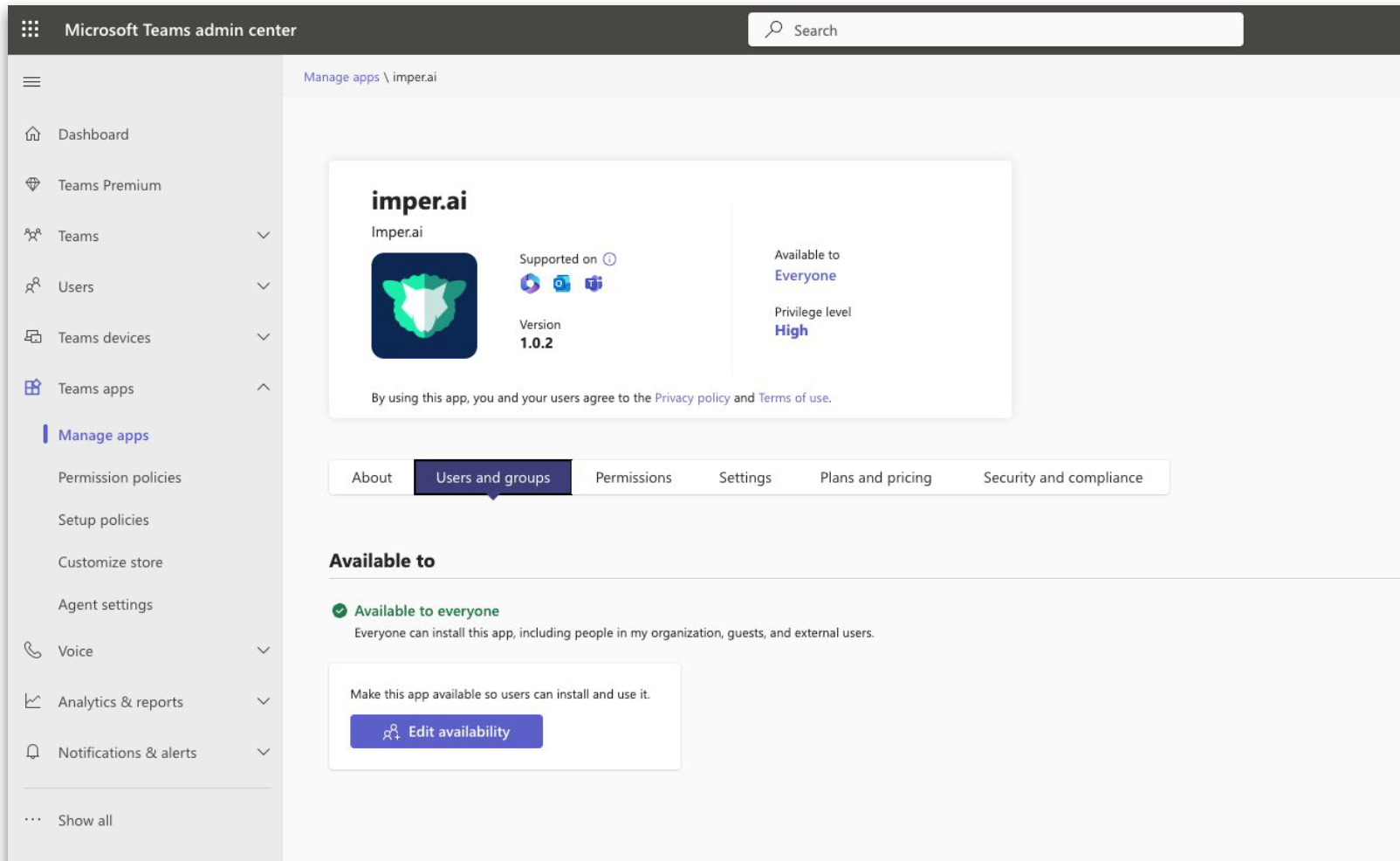Click the Teams devices icon

[33, 336]
